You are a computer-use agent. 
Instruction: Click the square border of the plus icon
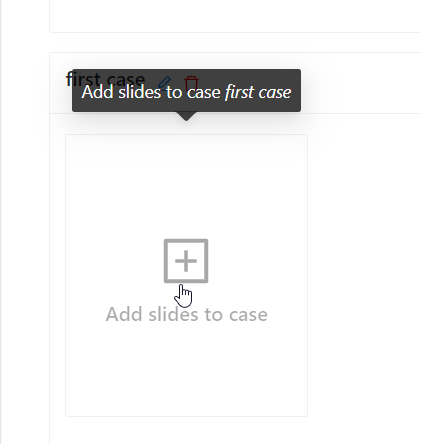(x=166, y=261)
